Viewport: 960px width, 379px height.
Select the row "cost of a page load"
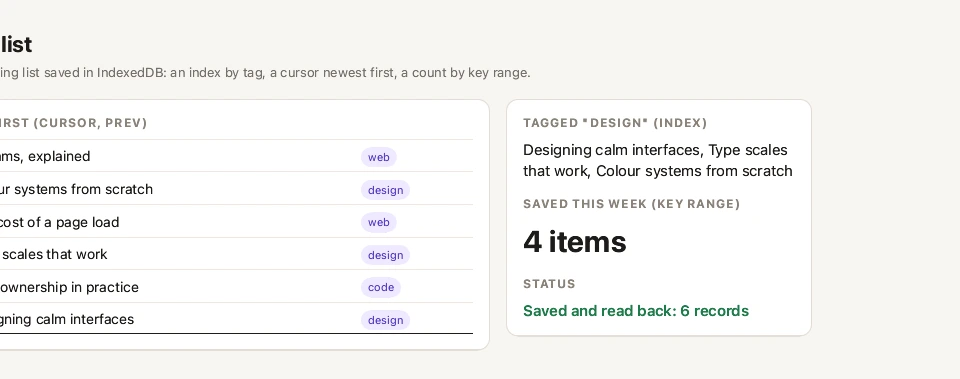click(236, 221)
